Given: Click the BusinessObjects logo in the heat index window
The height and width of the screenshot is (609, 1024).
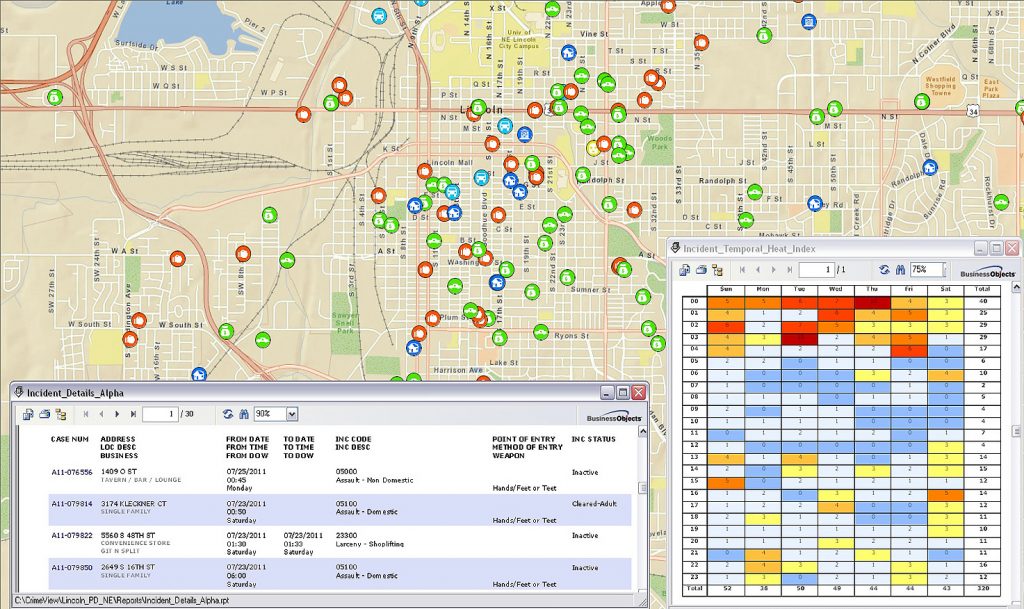Looking at the screenshot, I should 986,273.
